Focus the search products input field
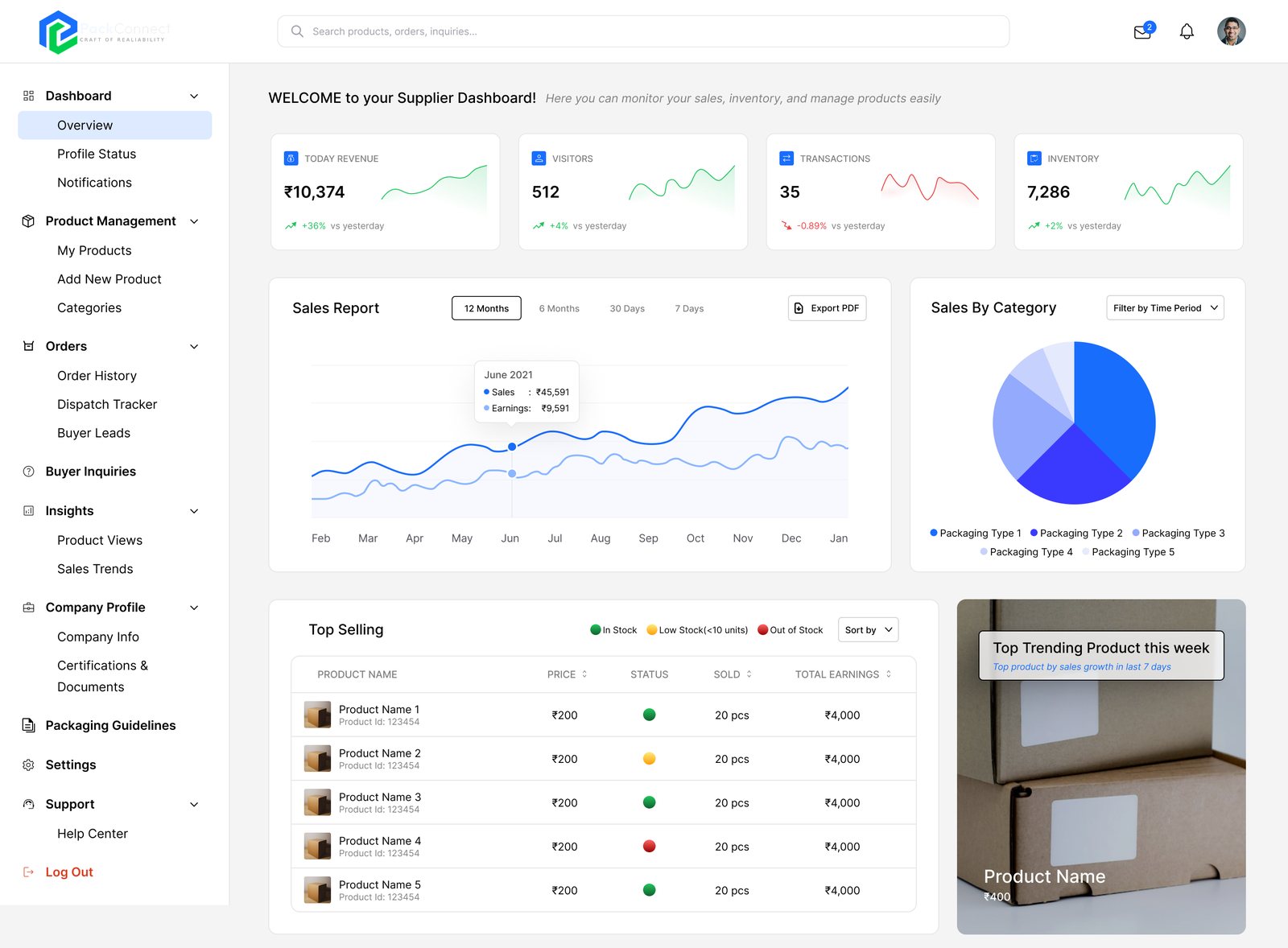The width and height of the screenshot is (1288, 948). (x=643, y=31)
